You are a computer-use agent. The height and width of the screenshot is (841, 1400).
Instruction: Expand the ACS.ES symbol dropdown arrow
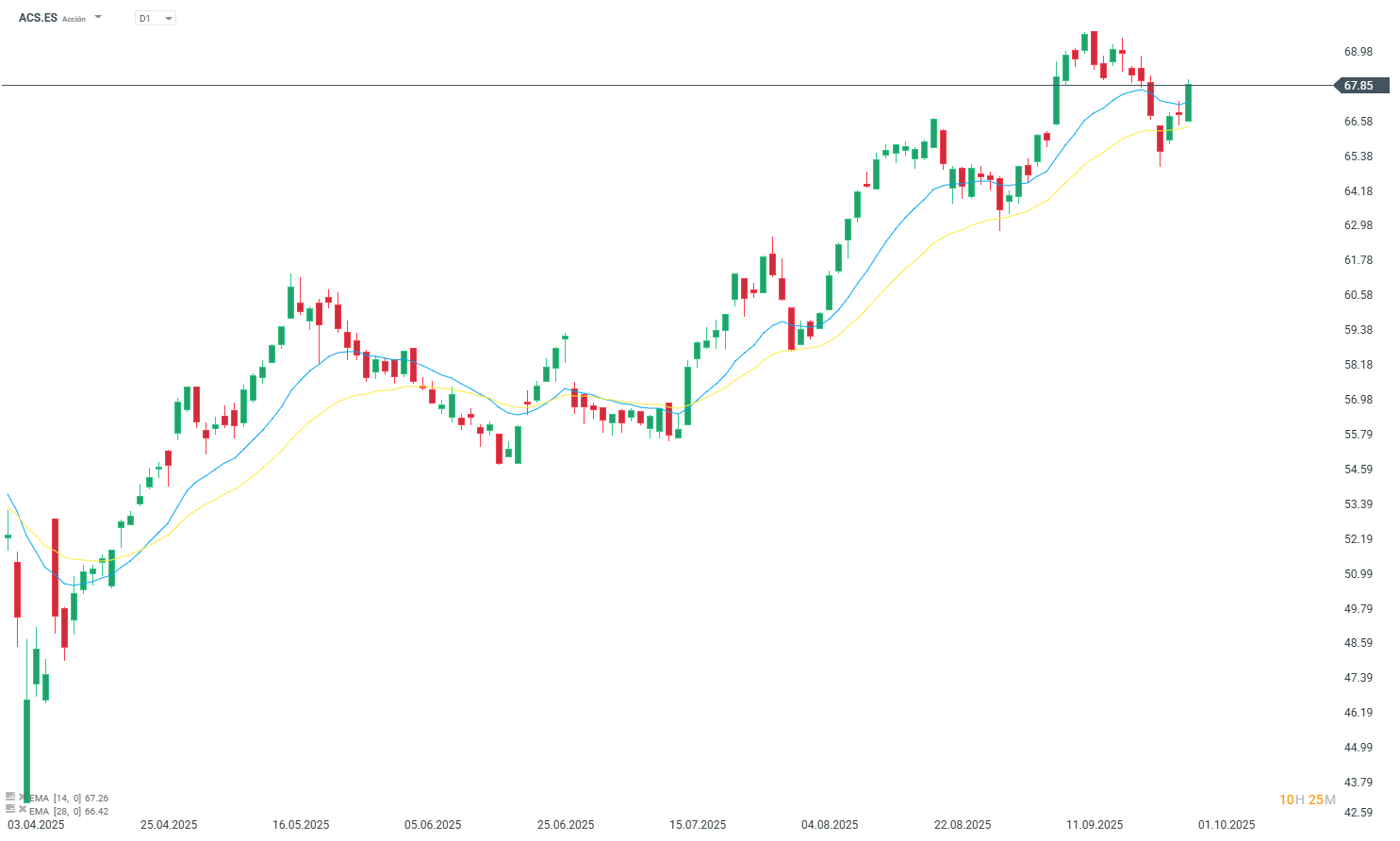(x=98, y=18)
